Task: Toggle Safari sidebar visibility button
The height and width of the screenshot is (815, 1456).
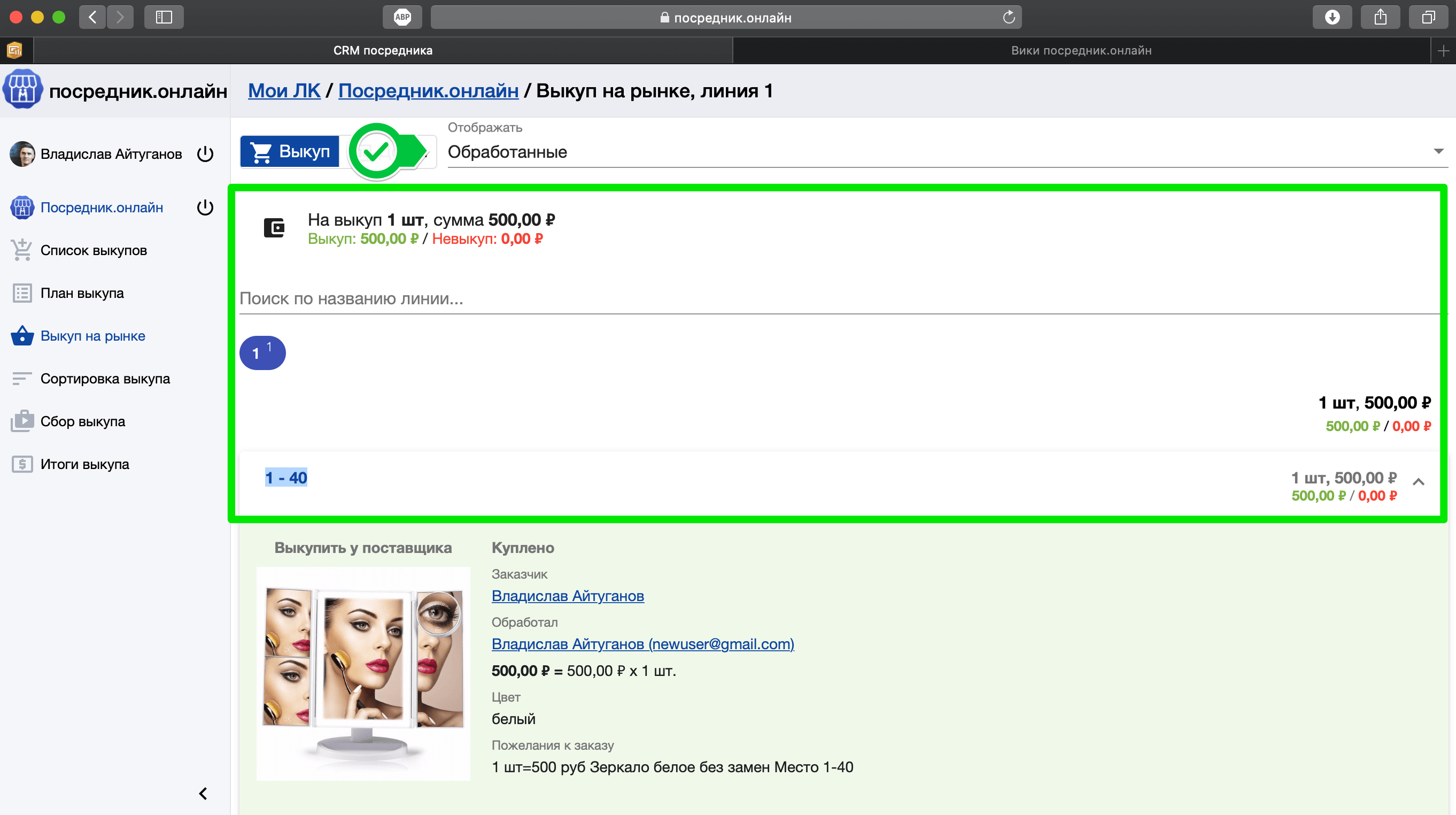Action: point(164,17)
